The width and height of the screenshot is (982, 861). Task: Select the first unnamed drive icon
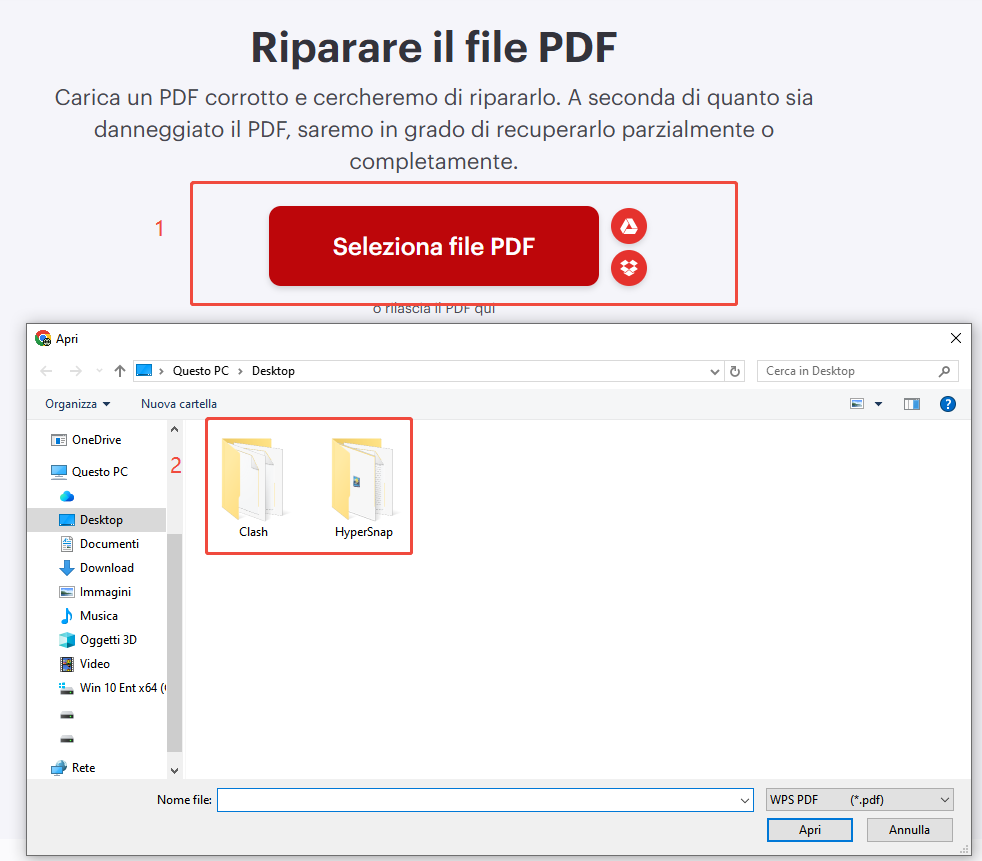click(x=67, y=714)
